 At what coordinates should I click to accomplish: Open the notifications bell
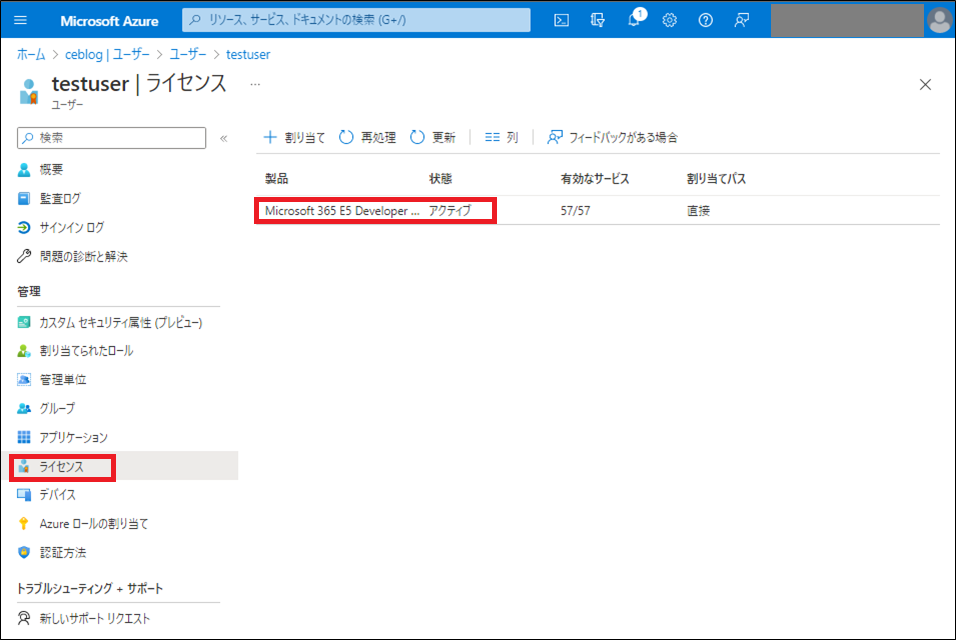coord(634,19)
